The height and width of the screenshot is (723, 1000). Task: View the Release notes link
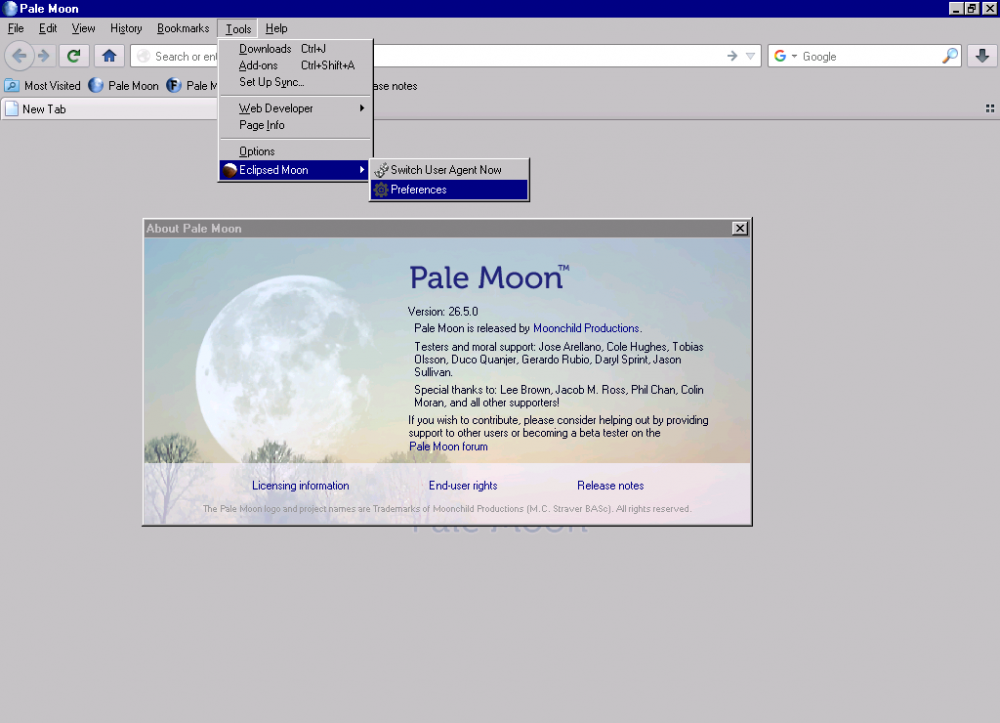[x=610, y=485]
